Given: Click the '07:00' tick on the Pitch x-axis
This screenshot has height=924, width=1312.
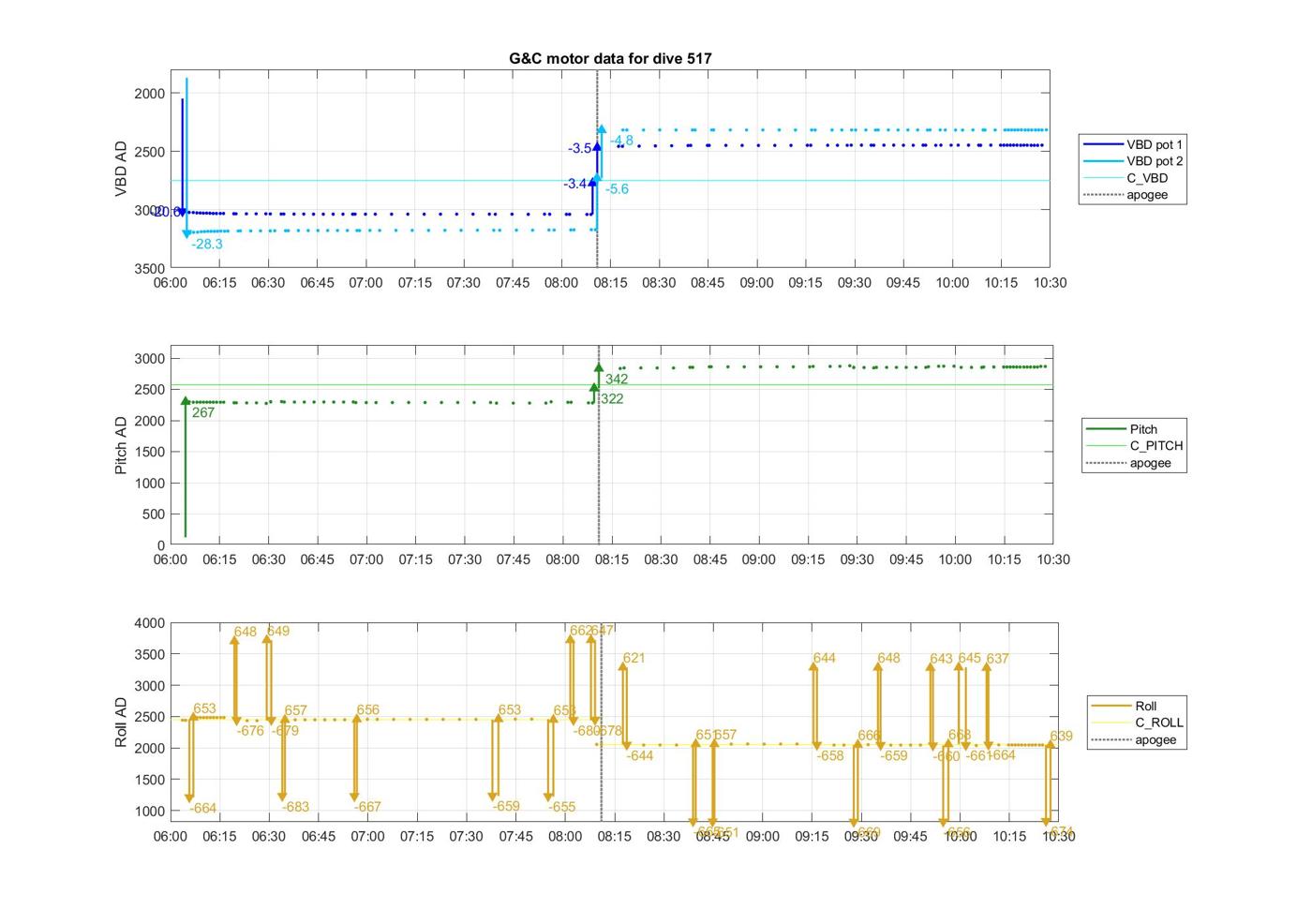Looking at the screenshot, I should tap(366, 559).
